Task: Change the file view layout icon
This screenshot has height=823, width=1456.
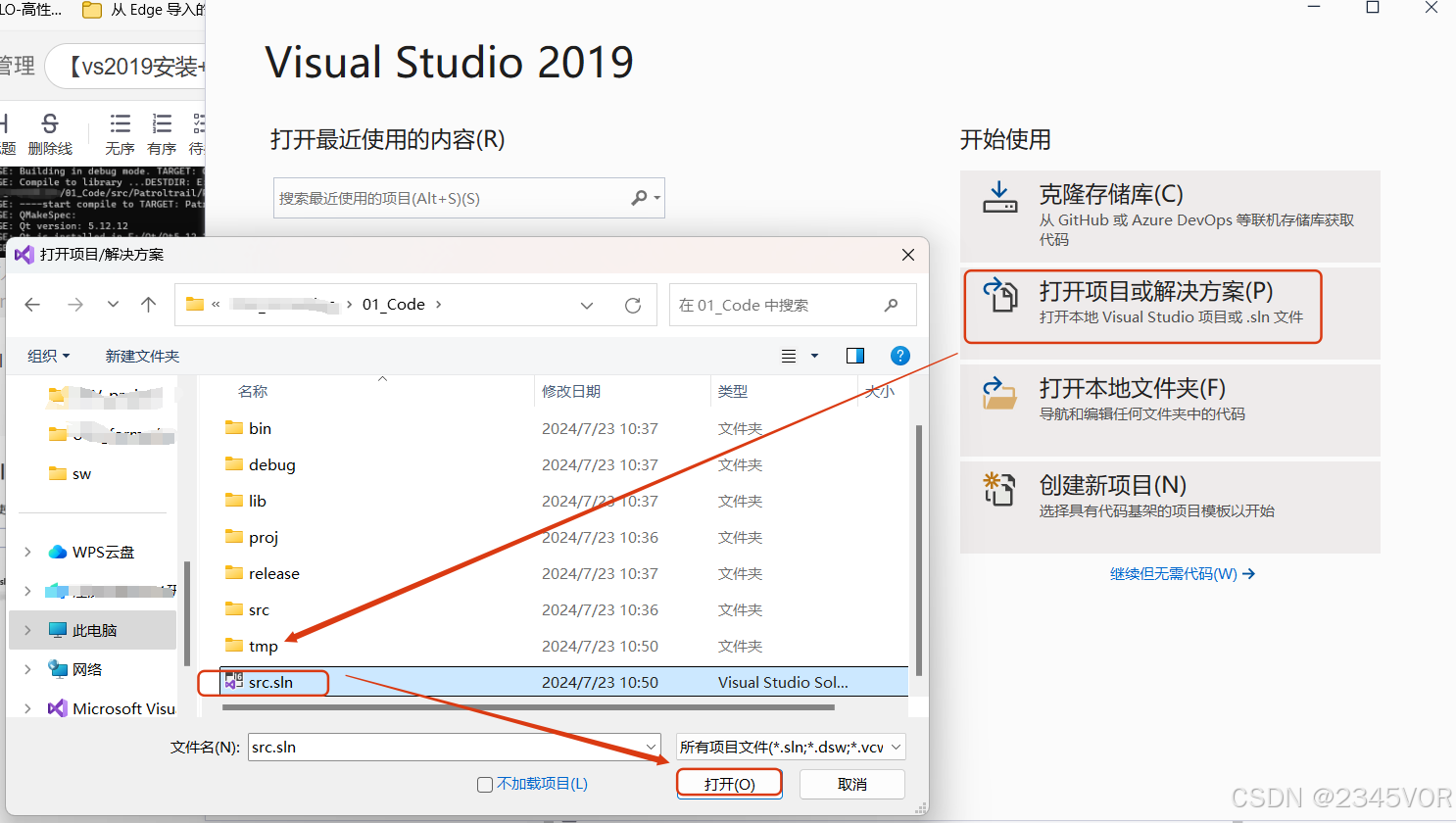Action: point(789,356)
